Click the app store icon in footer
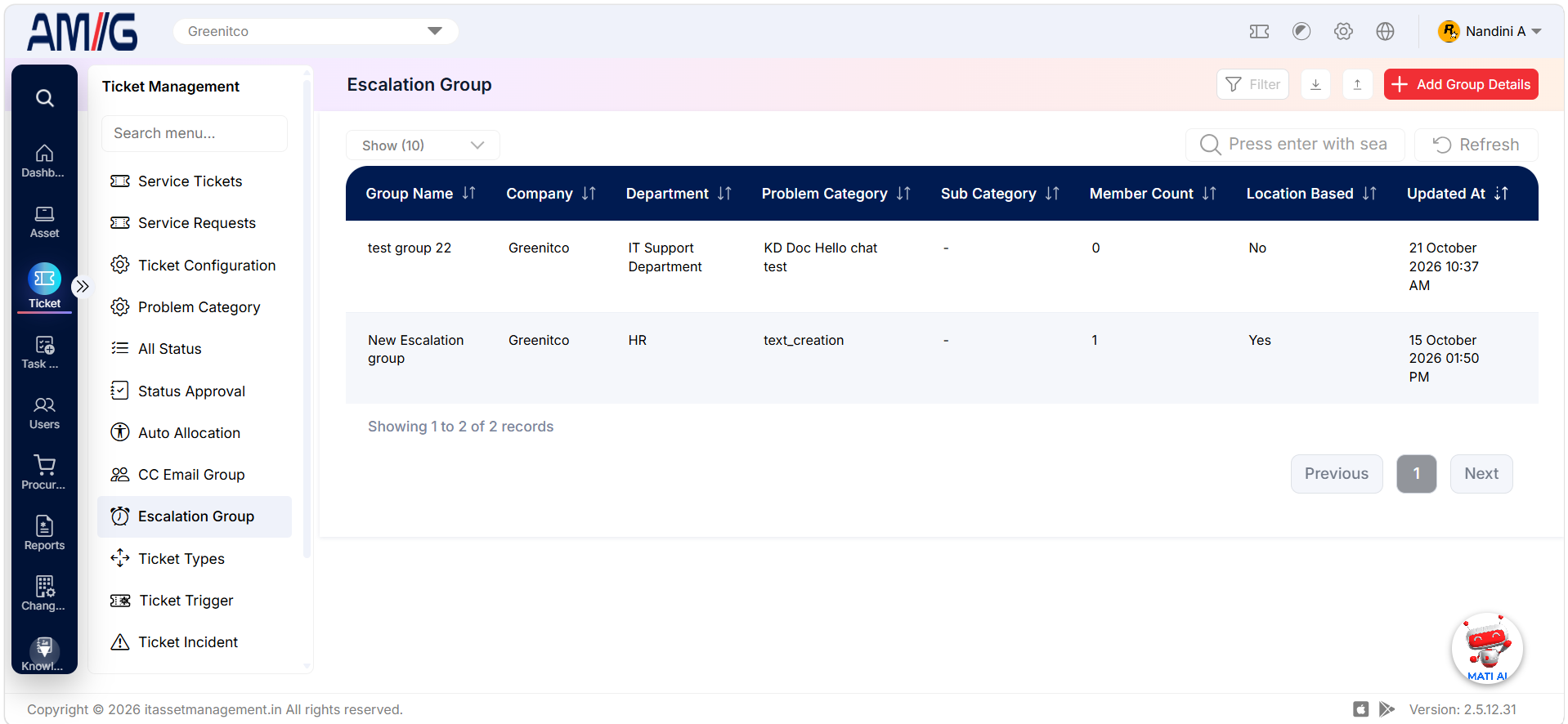Screen dimensions: 1568x724 point(1360,709)
